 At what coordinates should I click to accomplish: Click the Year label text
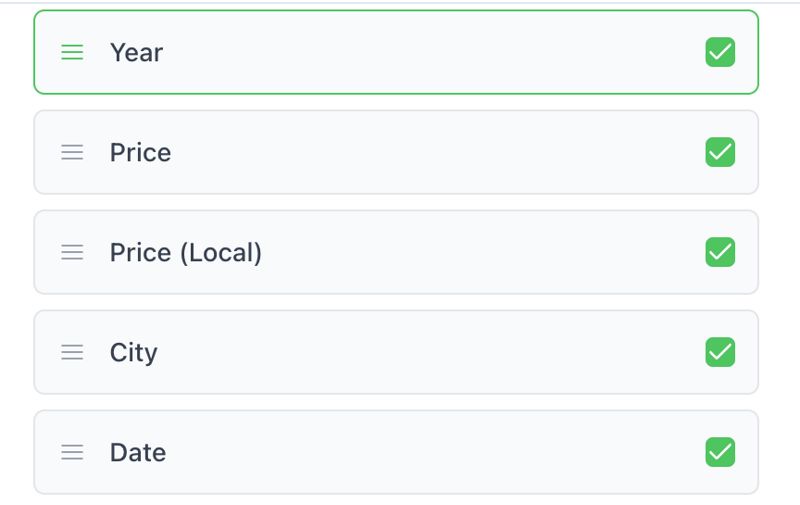pos(136,52)
